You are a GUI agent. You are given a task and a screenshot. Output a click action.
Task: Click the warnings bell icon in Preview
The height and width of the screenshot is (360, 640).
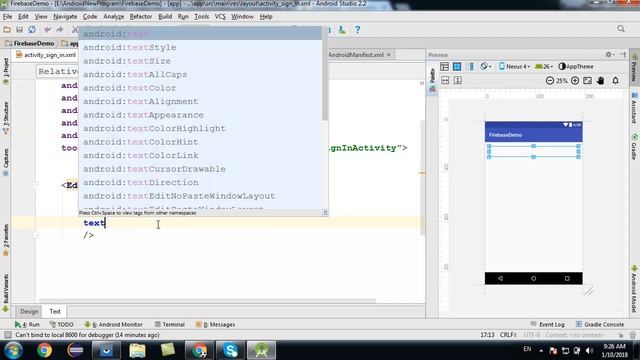pyautogui.click(x=616, y=80)
